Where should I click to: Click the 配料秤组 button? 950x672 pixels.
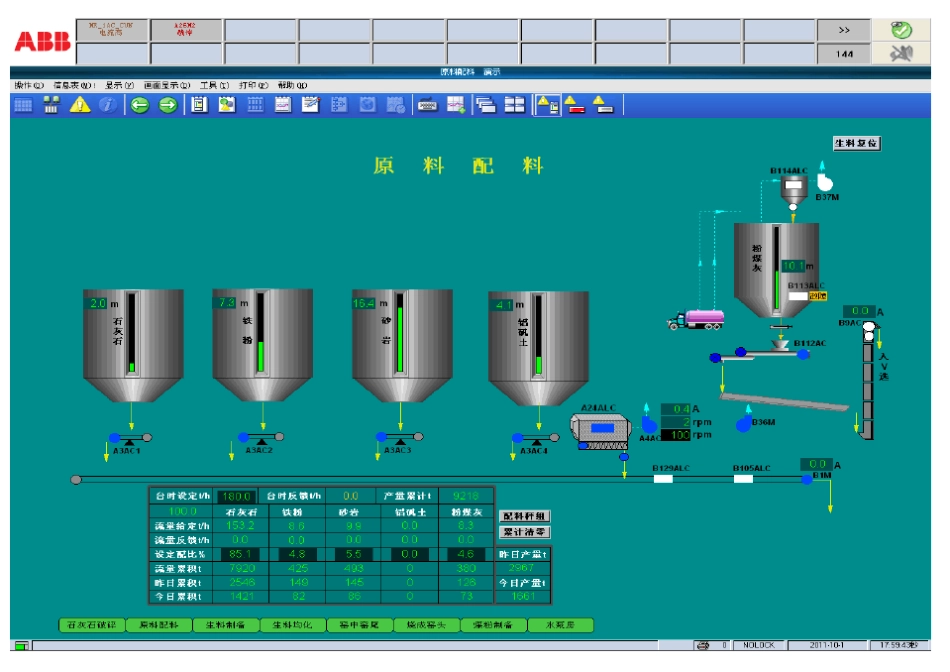click(x=525, y=516)
